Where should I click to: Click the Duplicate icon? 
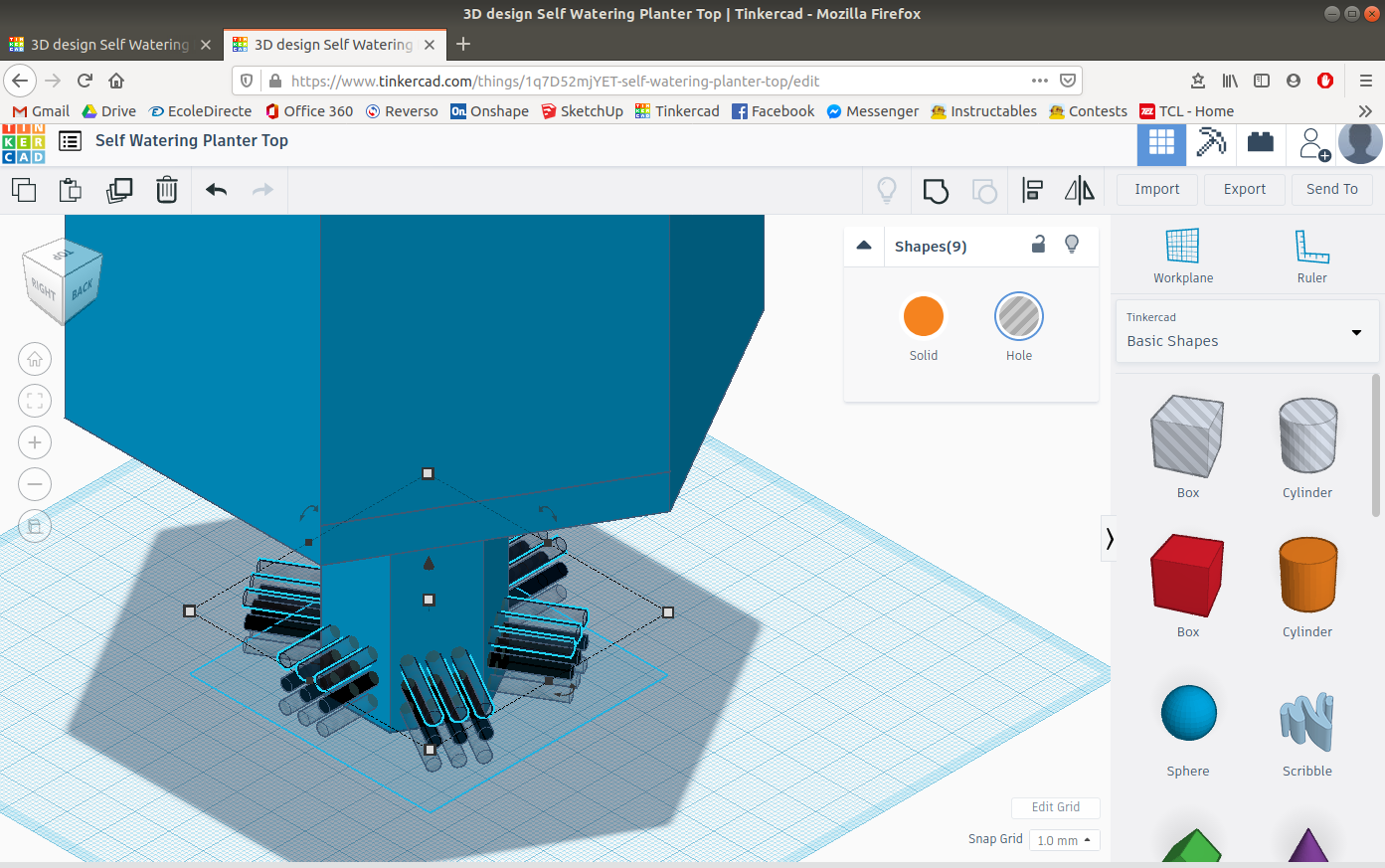tap(119, 189)
